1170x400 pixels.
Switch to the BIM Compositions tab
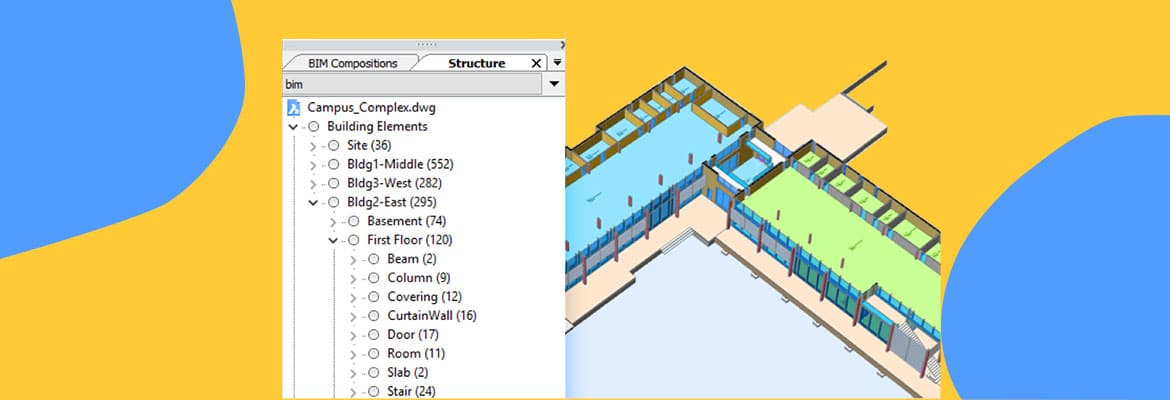(x=351, y=63)
